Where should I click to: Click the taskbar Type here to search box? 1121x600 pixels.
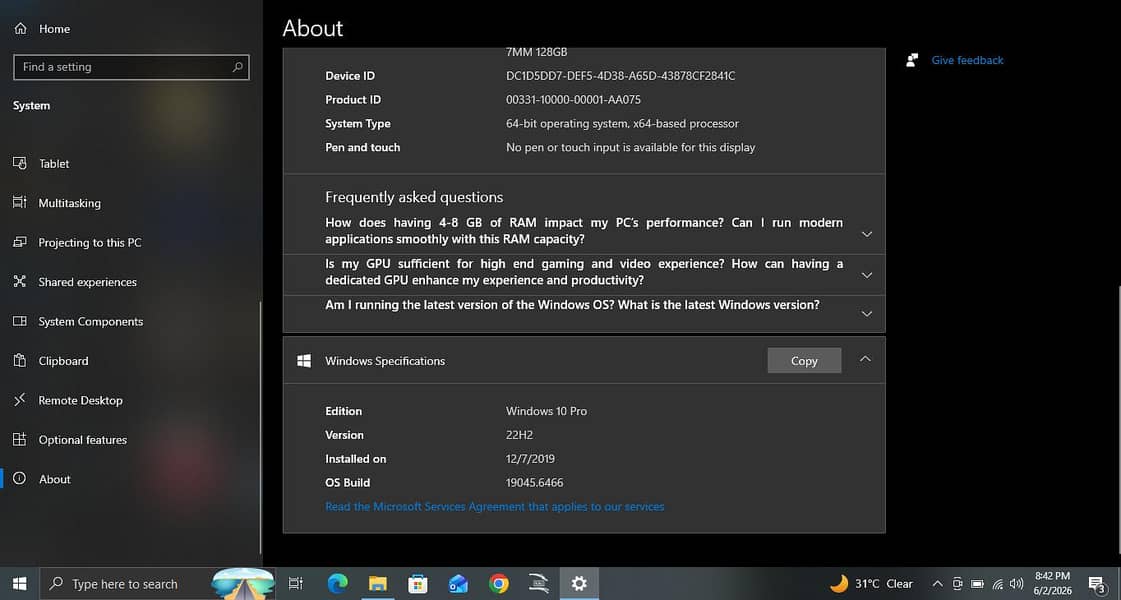159,584
